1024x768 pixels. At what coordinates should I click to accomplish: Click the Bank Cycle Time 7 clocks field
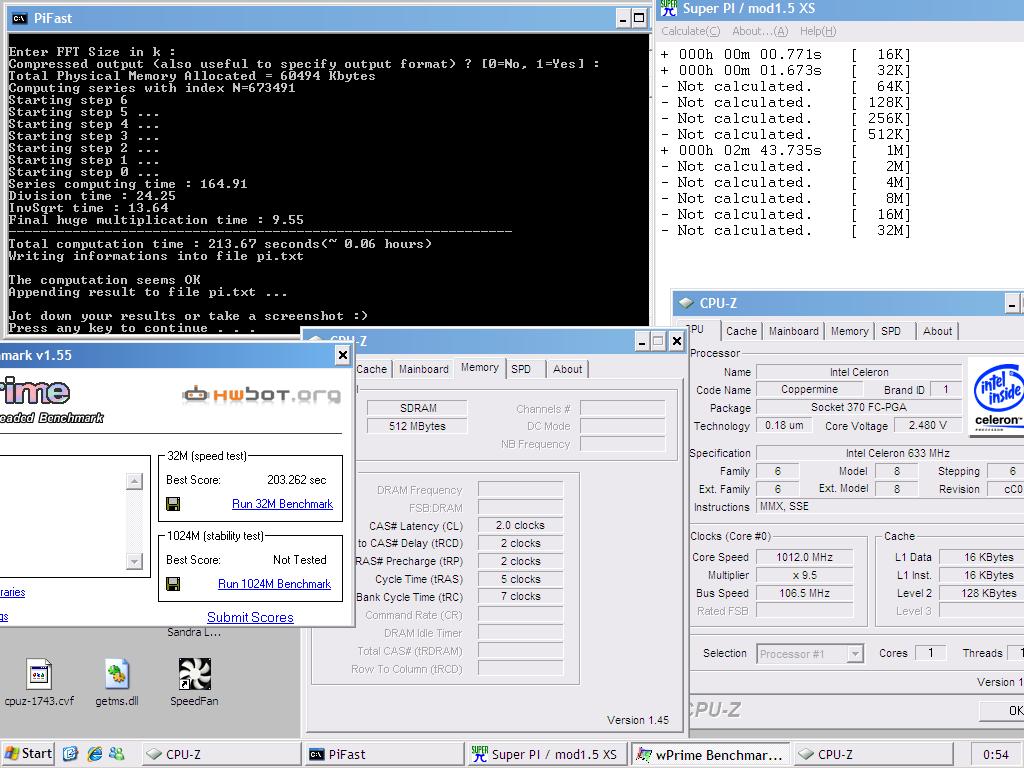click(520, 596)
